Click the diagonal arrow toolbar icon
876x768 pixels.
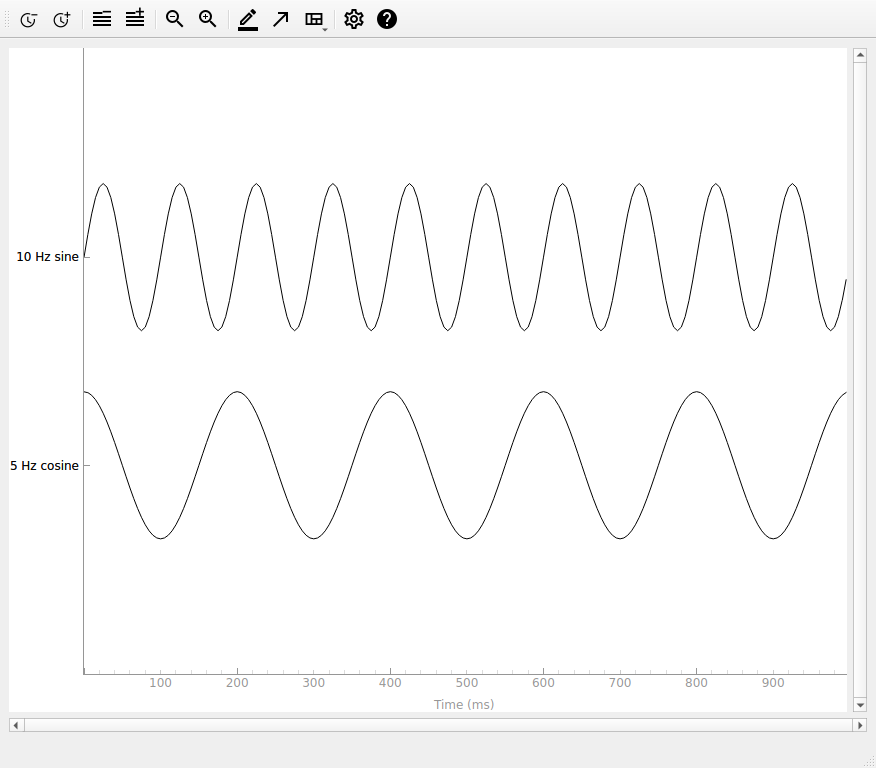[x=280, y=20]
